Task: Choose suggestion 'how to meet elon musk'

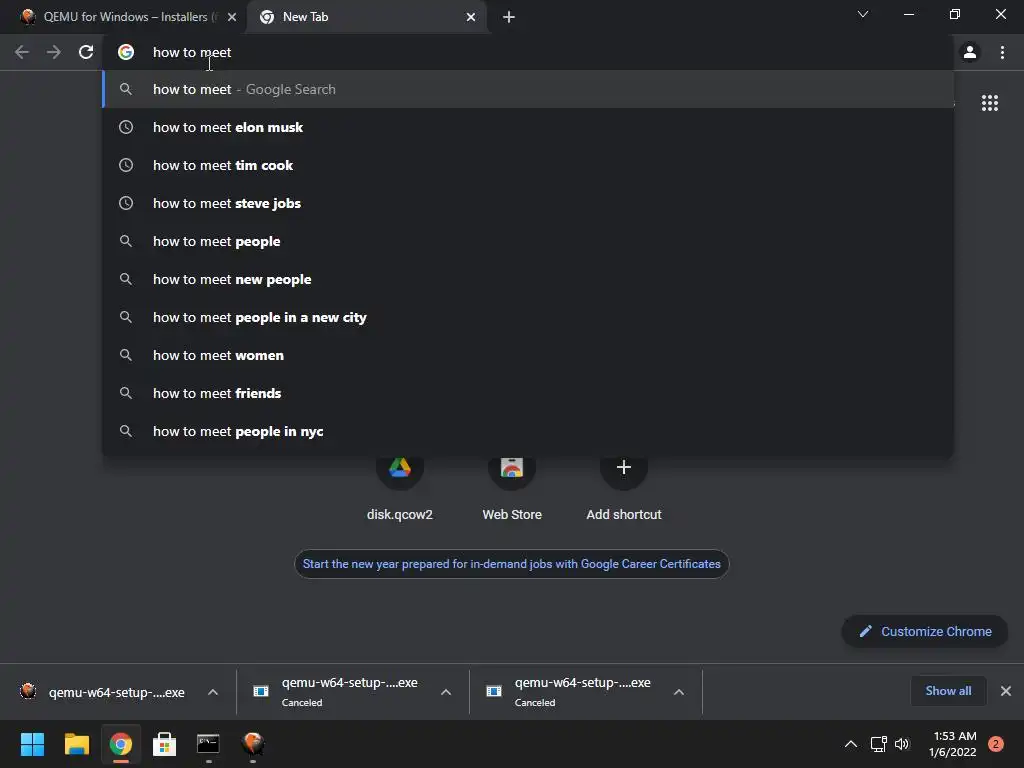Action: click(x=528, y=127)
